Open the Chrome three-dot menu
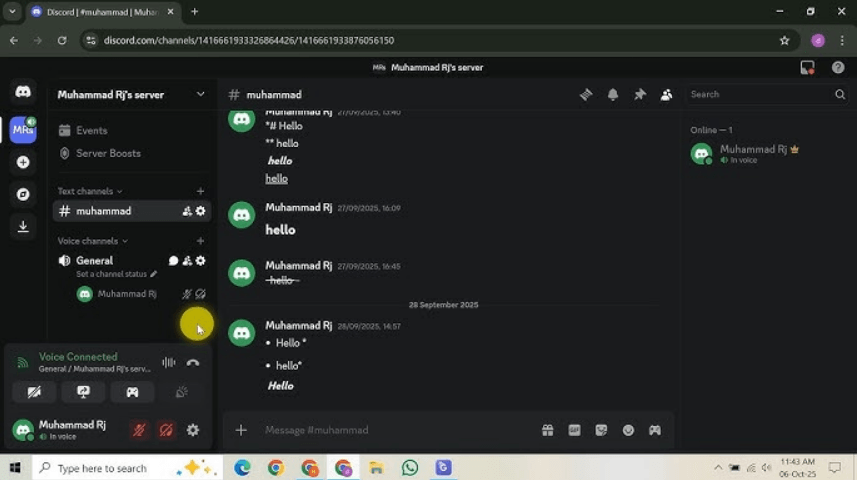 point(842,40)
